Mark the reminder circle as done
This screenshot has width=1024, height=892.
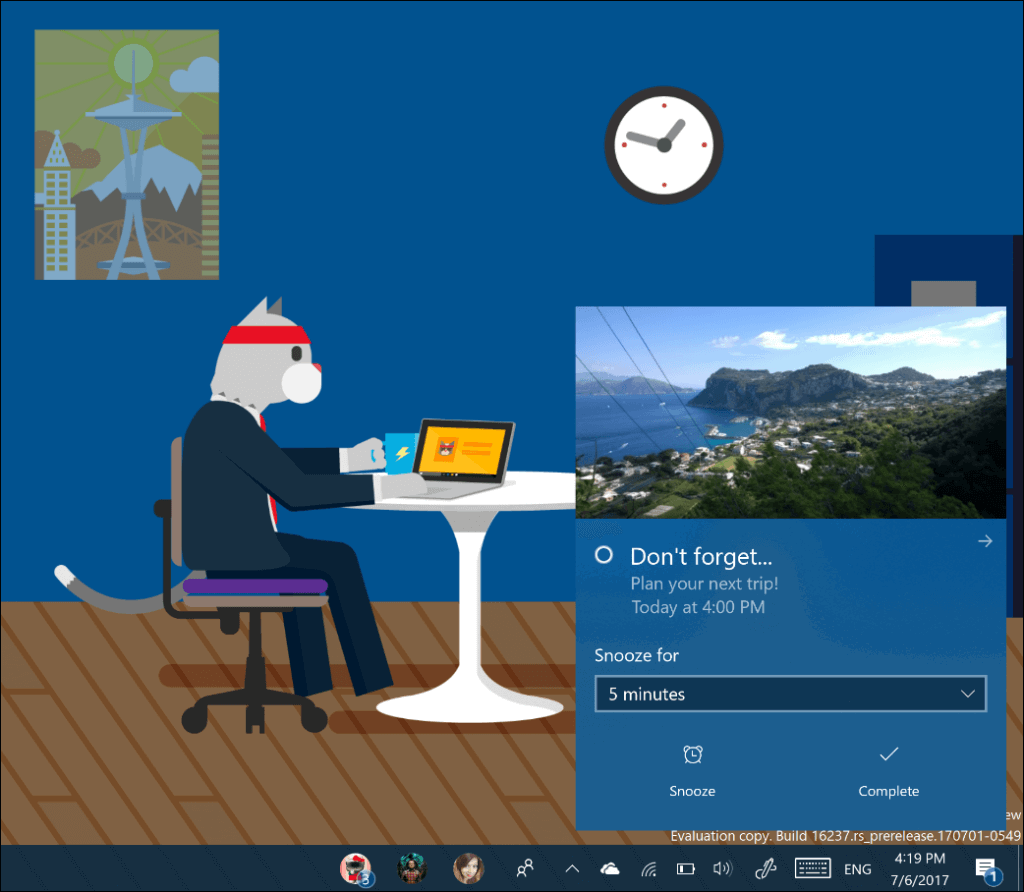pyautogui.click(x=603, y=556)
